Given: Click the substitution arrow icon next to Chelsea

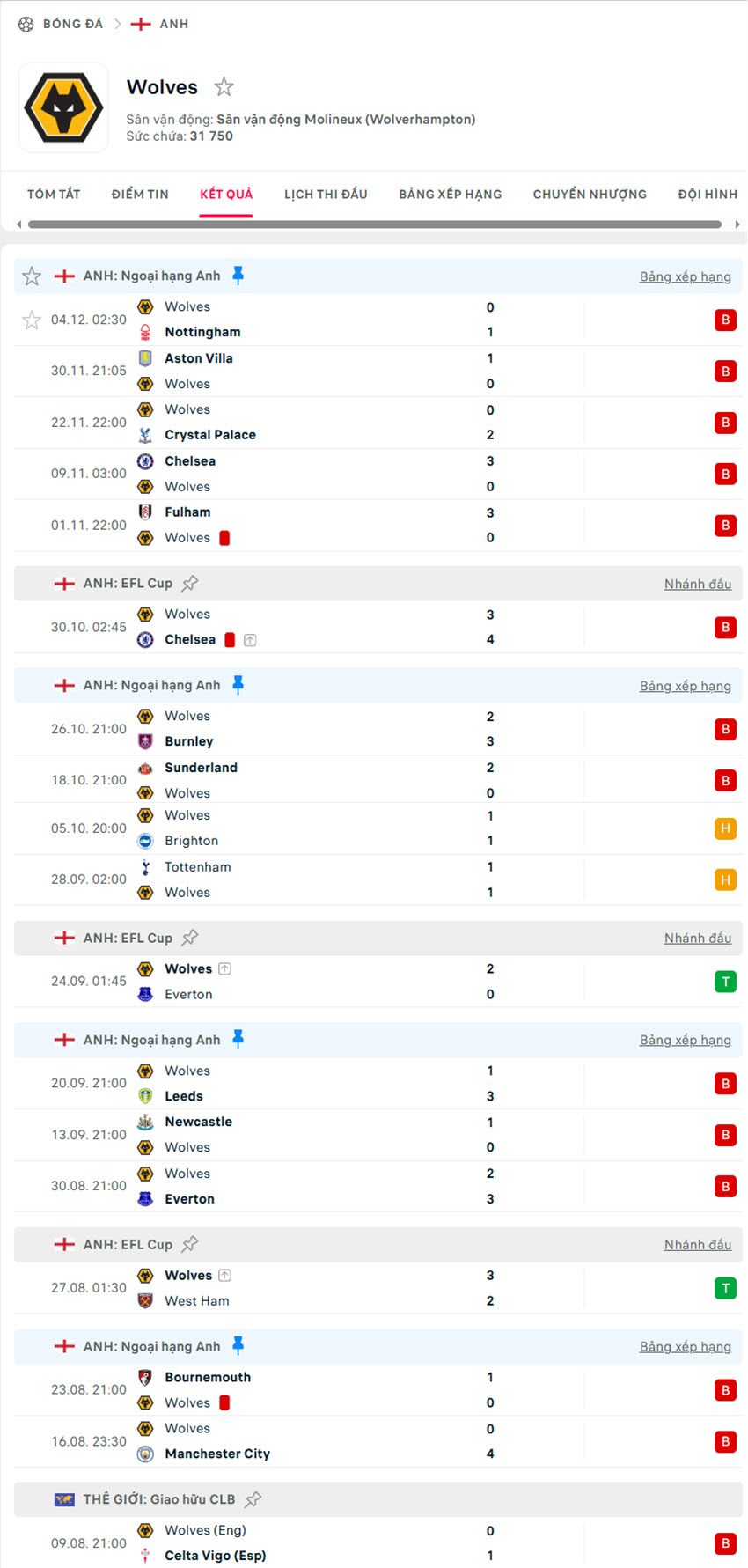Looking at the screenshot, I should coord(250,640).
